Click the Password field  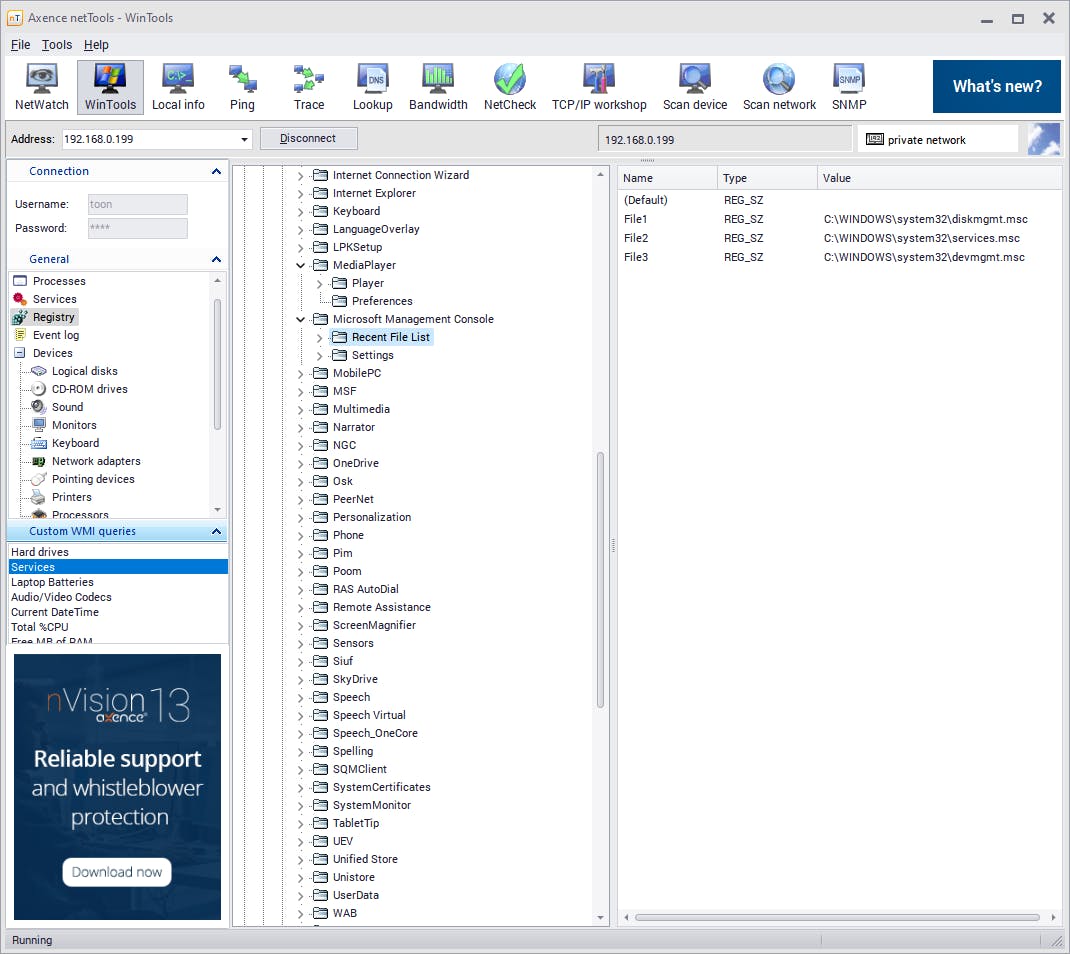coord(137,228)
